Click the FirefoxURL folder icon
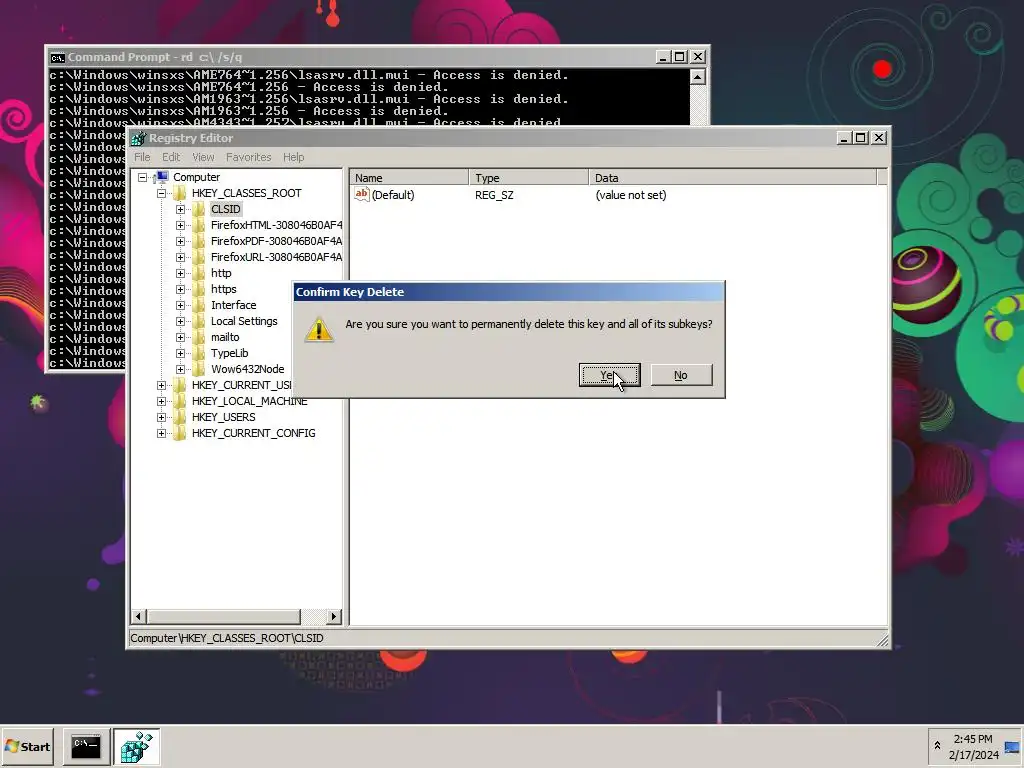This screenshot has width=1024, height=768. click(199, 257)
